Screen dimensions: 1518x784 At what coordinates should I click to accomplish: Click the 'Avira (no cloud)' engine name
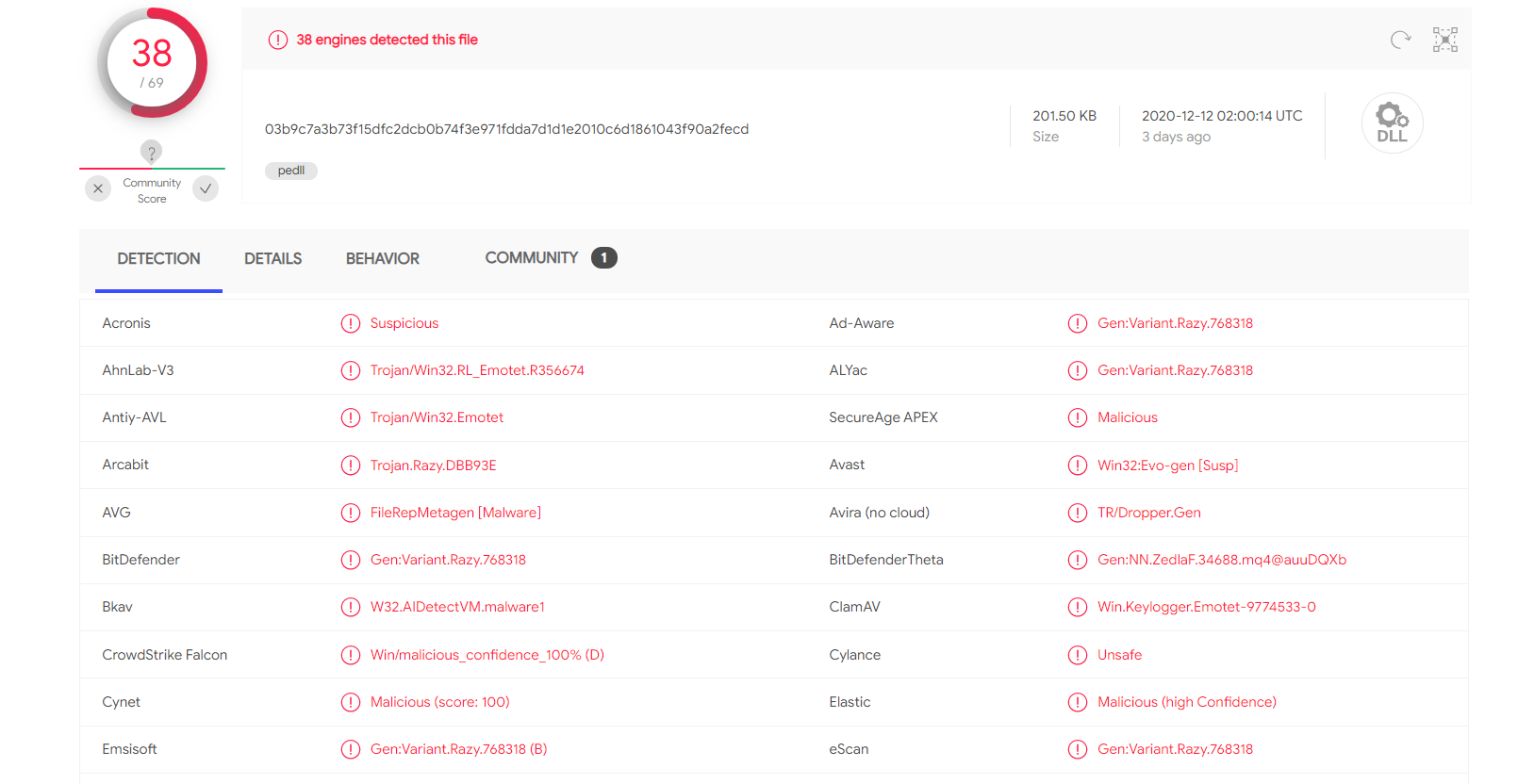click(880, 513)
